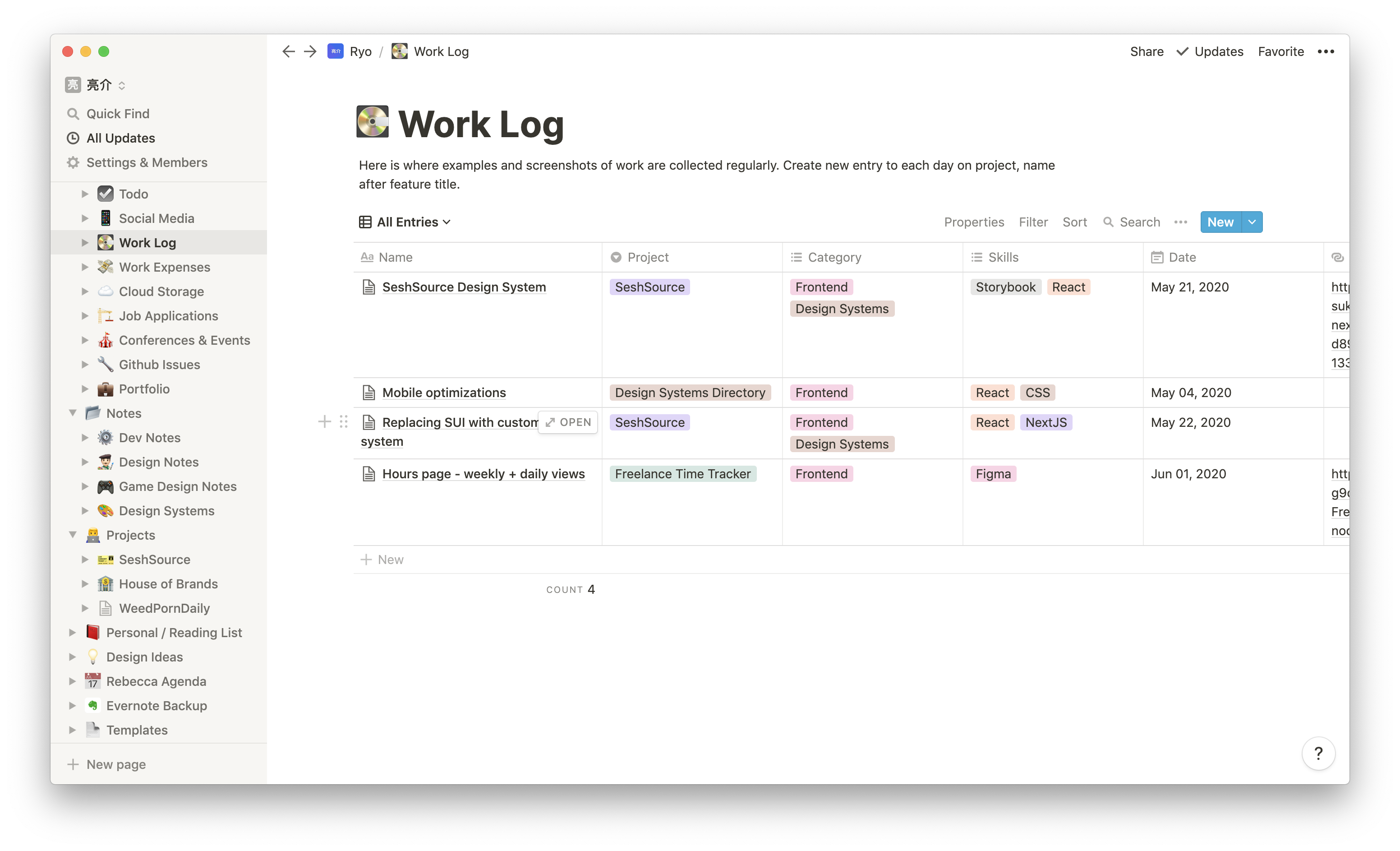Click the Skills column header icon
Image resolution: width=1400 pixels, height=851 pixels.
tap(977, 257)
